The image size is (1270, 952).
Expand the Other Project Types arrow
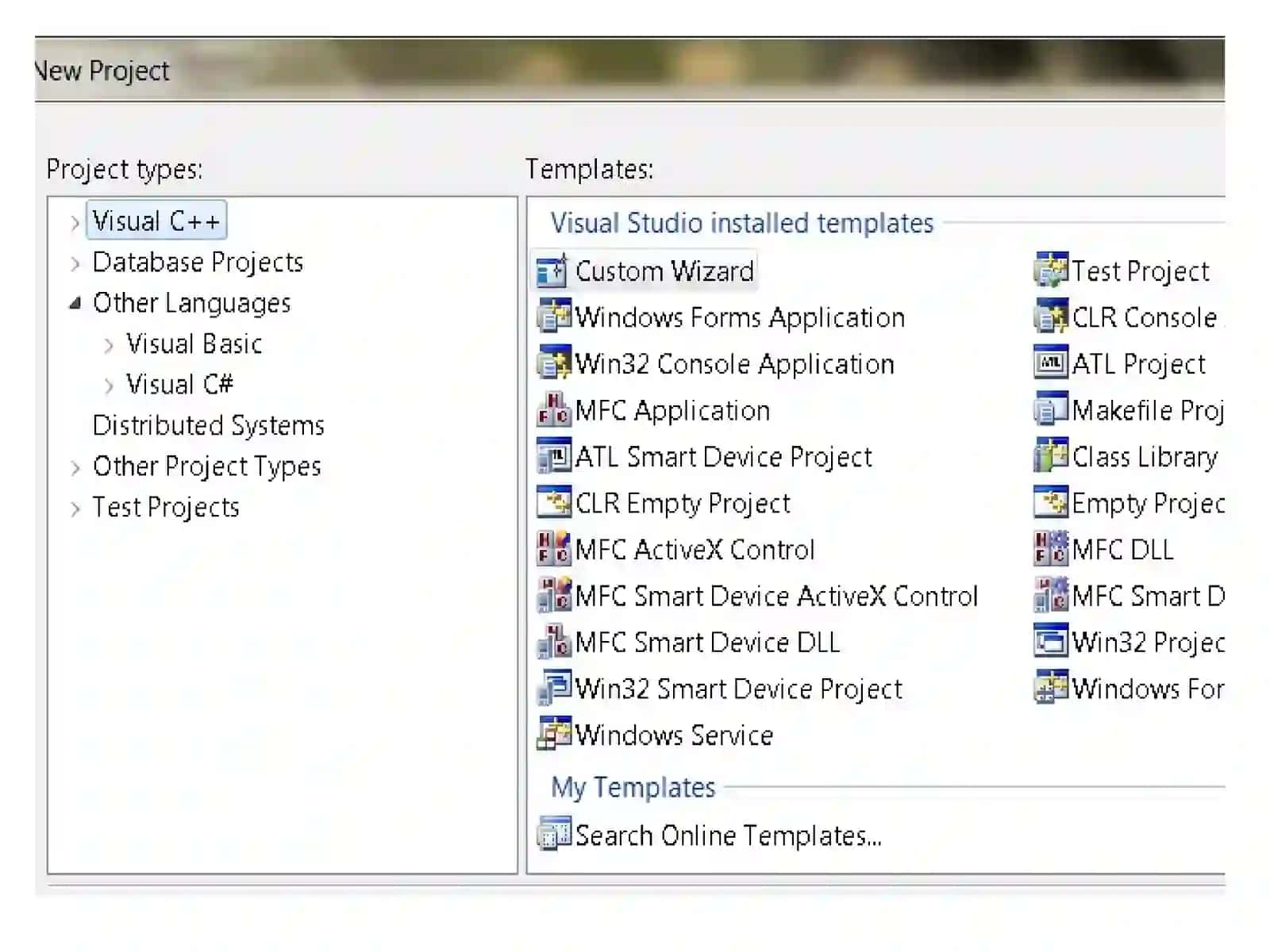(75, 467)
